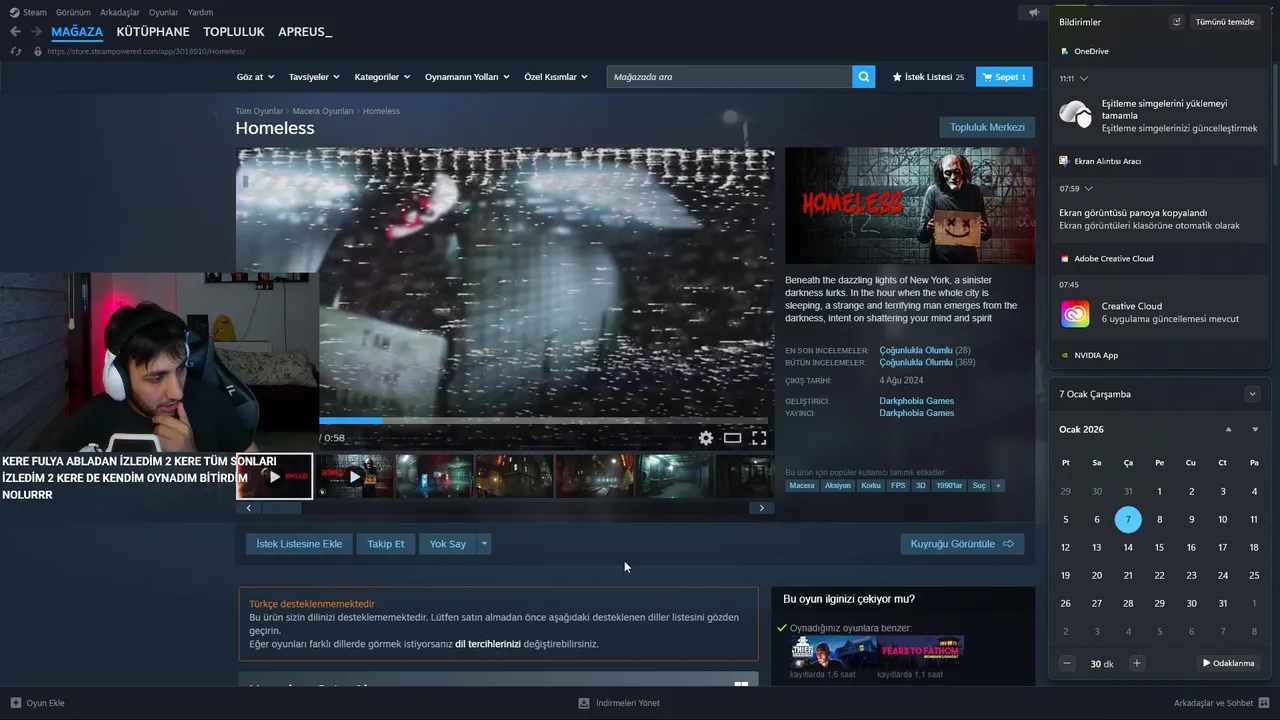Increase focus time with the plus button
The image size is (1280, 720).
tap(1137, 663)
